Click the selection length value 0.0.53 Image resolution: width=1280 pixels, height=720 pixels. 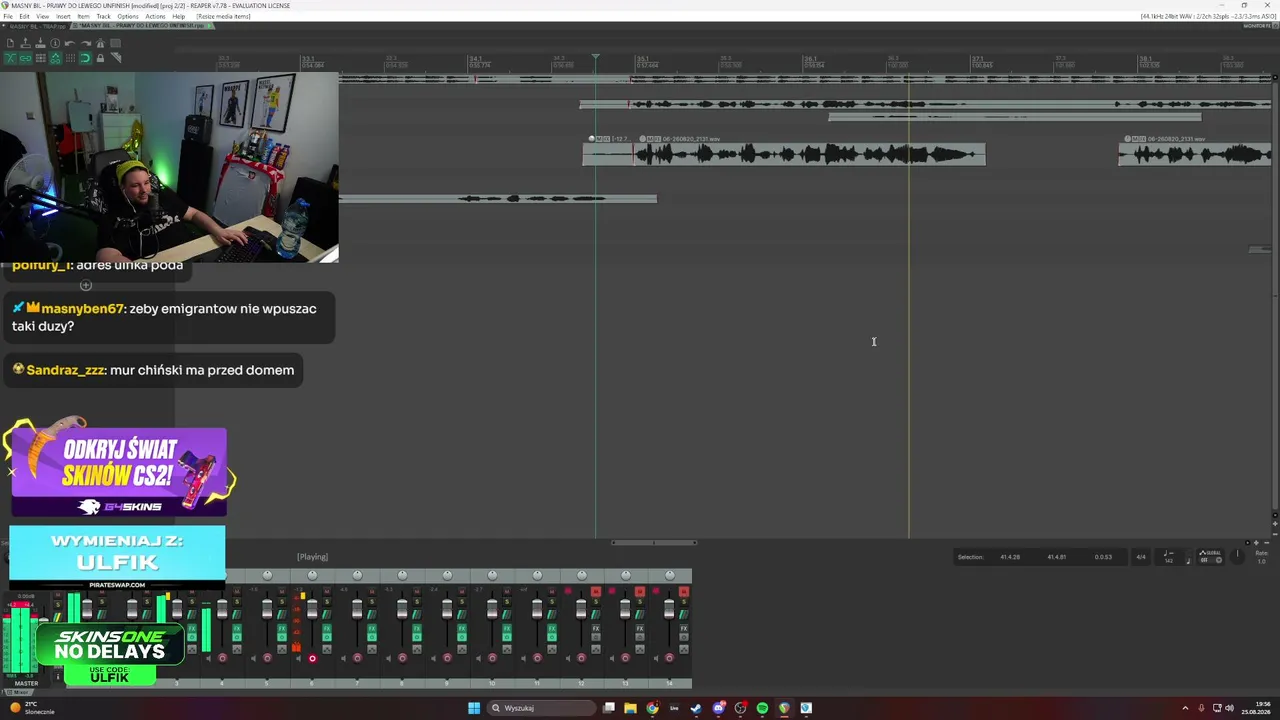click(x=1103, y=557)
